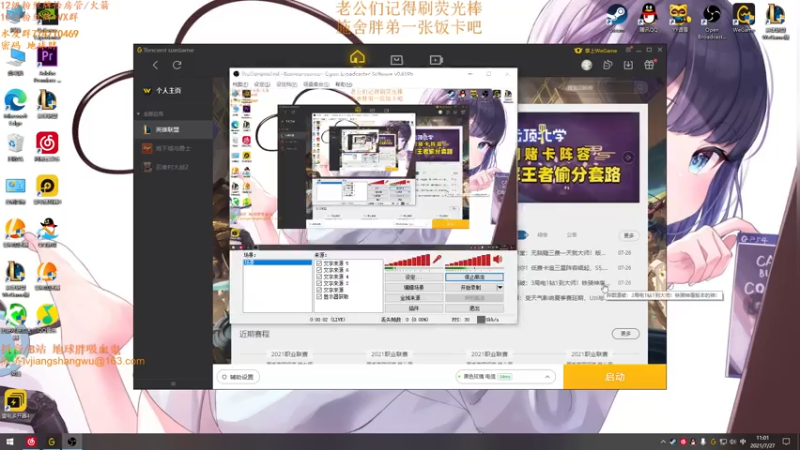The height and width of the screenshot is (450, 800).
Task: Open 帮助 menu in OBS
Action: click(343, 84)
